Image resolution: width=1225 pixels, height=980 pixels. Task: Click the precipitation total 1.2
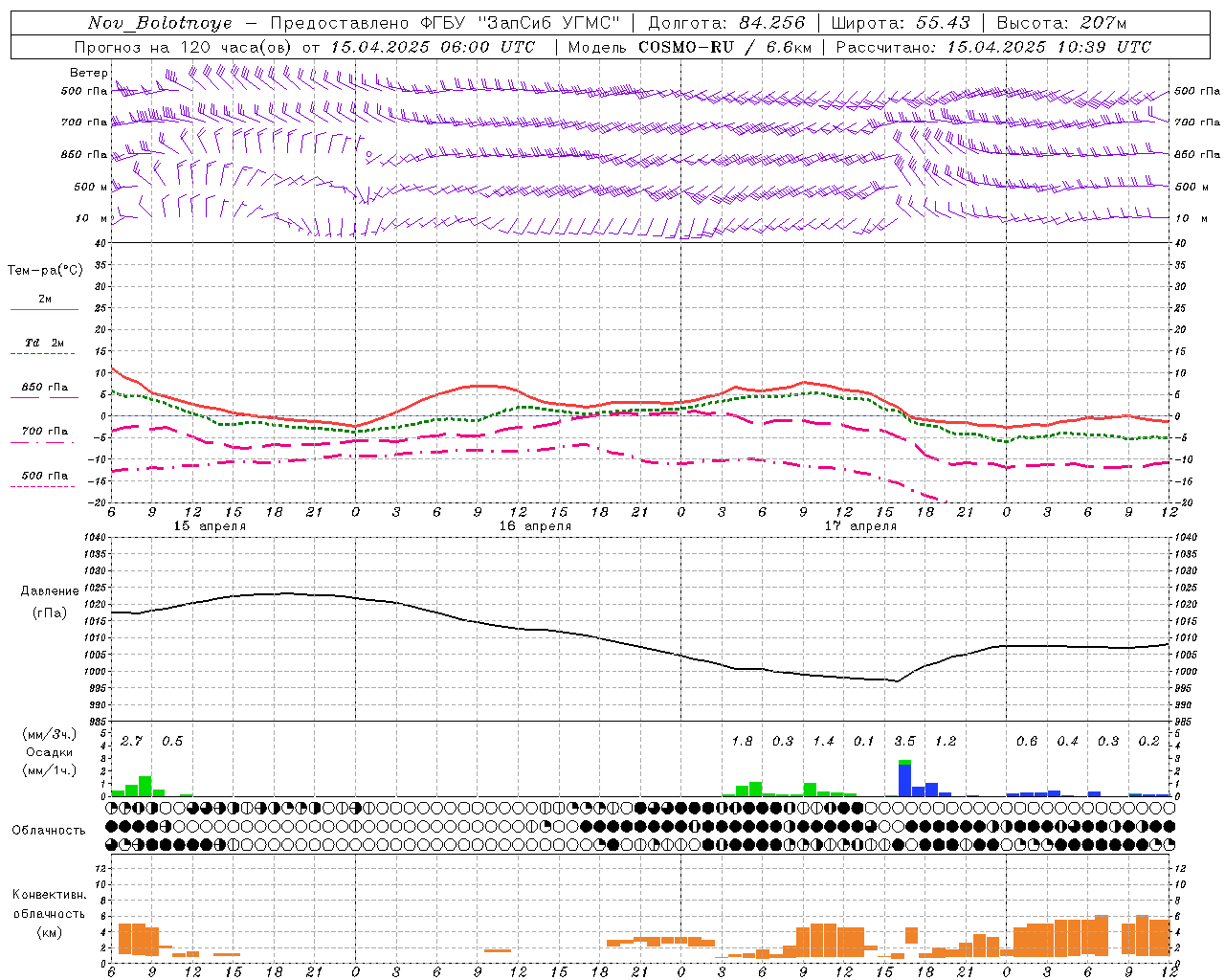pyautogui.click(x=946, y=742)
